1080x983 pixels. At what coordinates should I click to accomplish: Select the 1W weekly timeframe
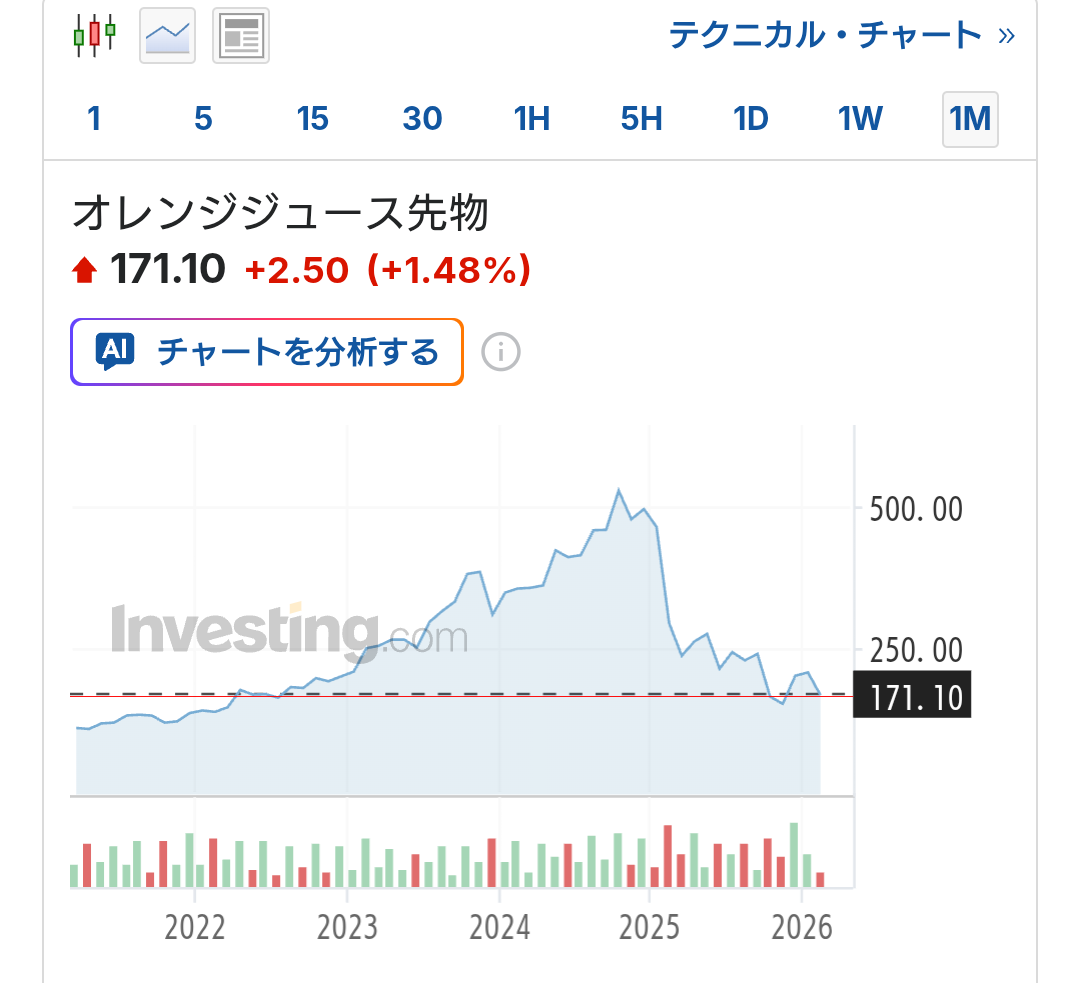click(x=860, y=119)
